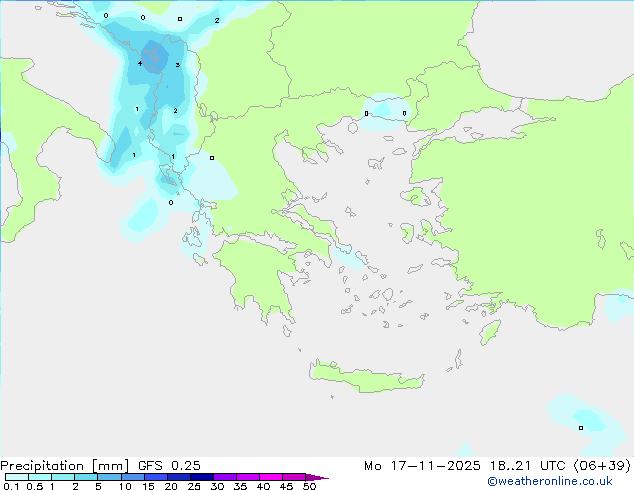Click the 35–40 mm violet legend swatch

[247, 477]
